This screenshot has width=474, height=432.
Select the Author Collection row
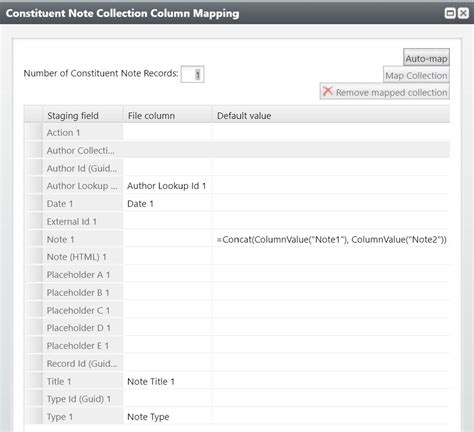[x=237, y=150]
